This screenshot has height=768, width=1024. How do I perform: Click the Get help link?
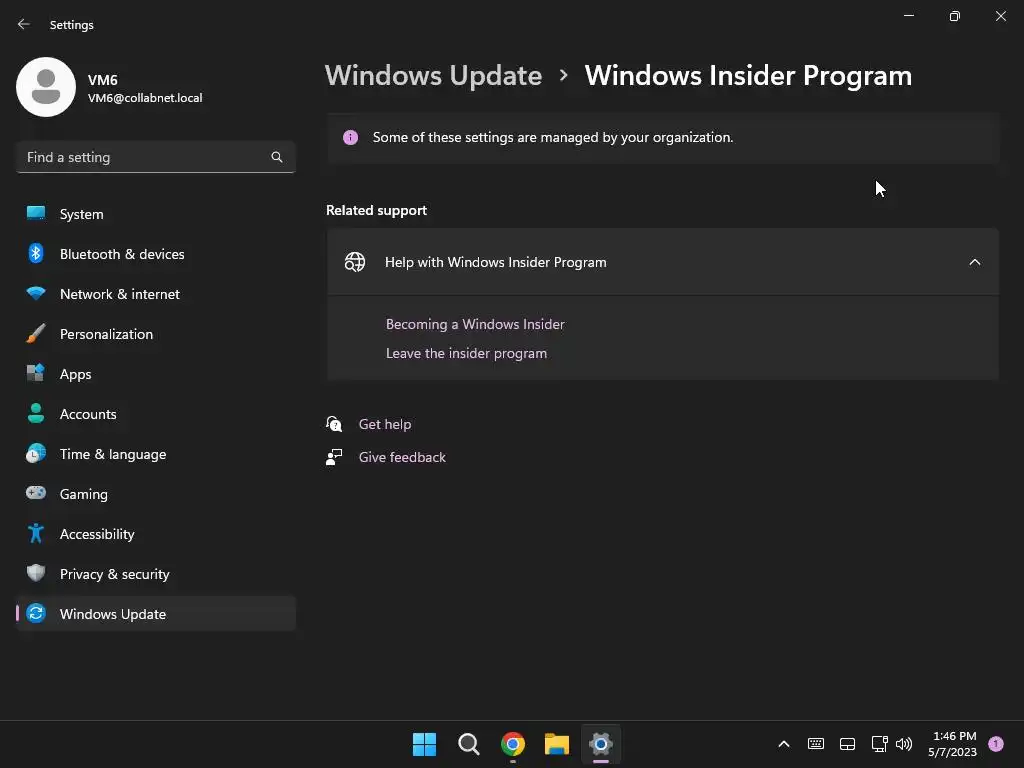point(385,424)
